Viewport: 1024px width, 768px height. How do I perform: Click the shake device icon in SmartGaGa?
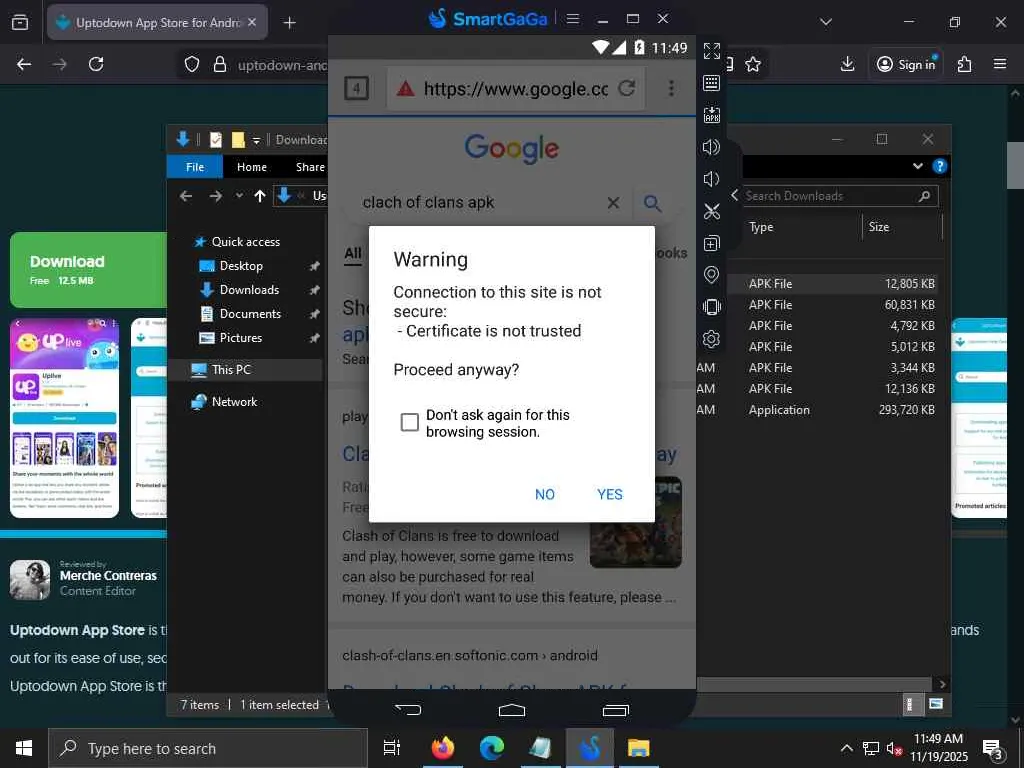(711, 306)
